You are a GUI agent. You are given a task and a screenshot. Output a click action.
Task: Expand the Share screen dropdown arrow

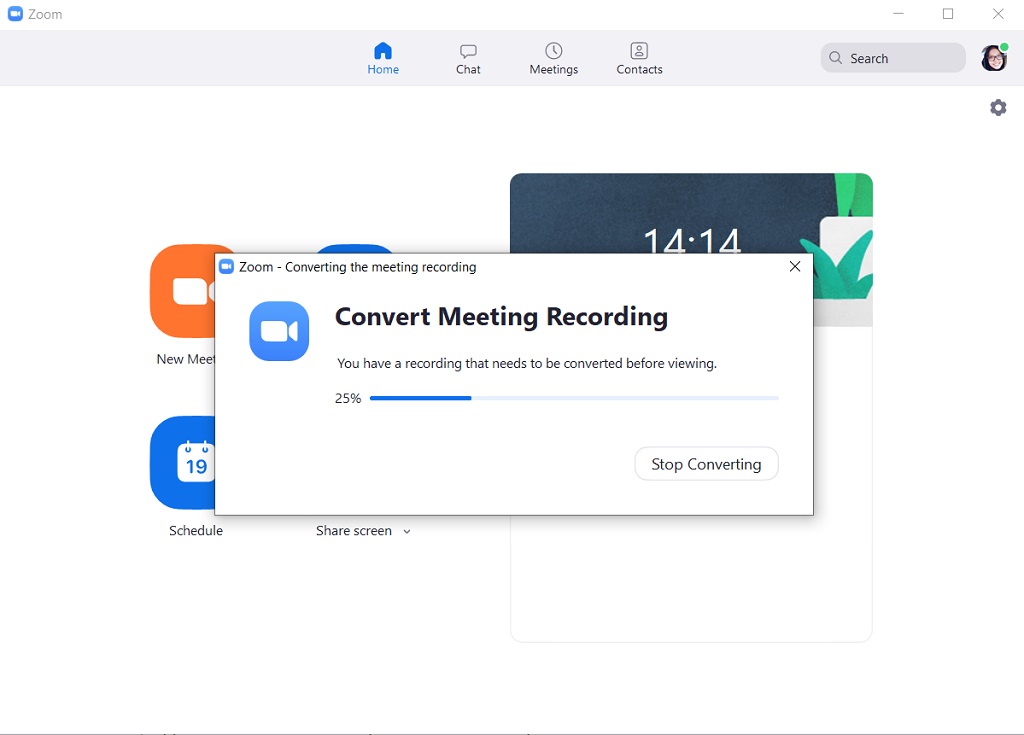(x=407, y=532)
